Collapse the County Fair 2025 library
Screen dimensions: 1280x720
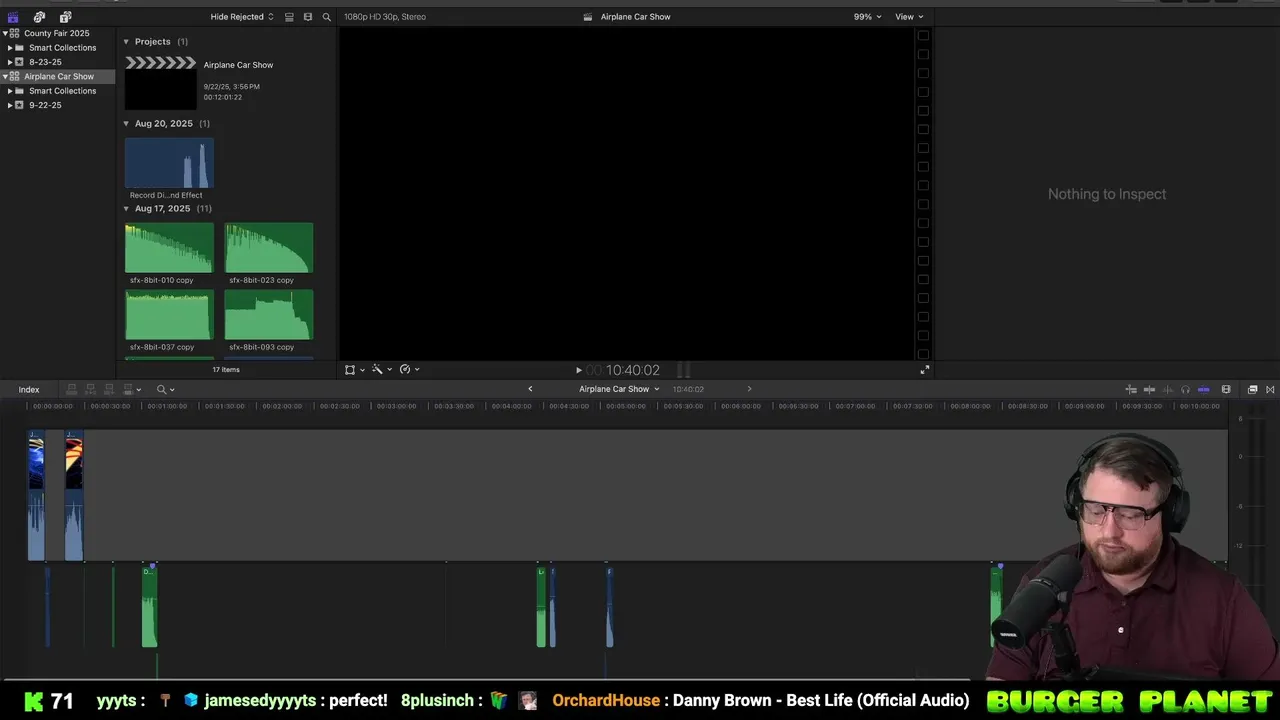click(x=5, y=33)
